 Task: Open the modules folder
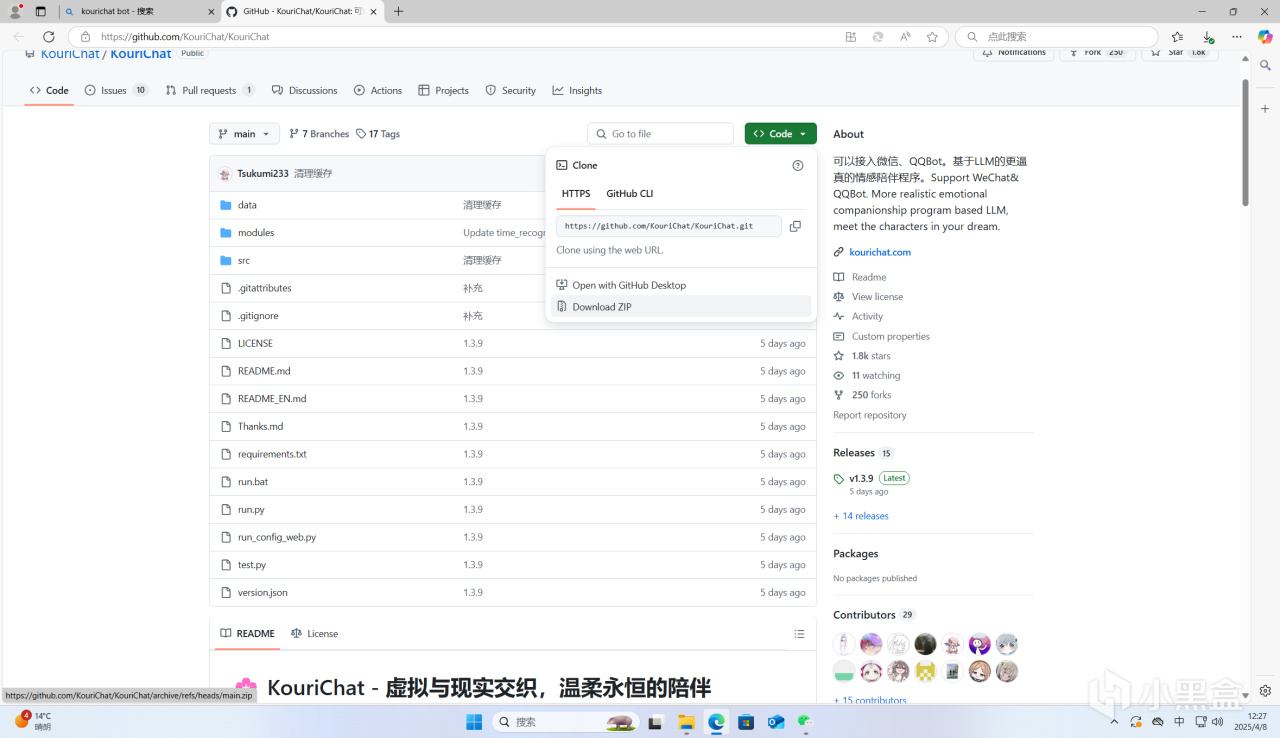pos(256,233)
